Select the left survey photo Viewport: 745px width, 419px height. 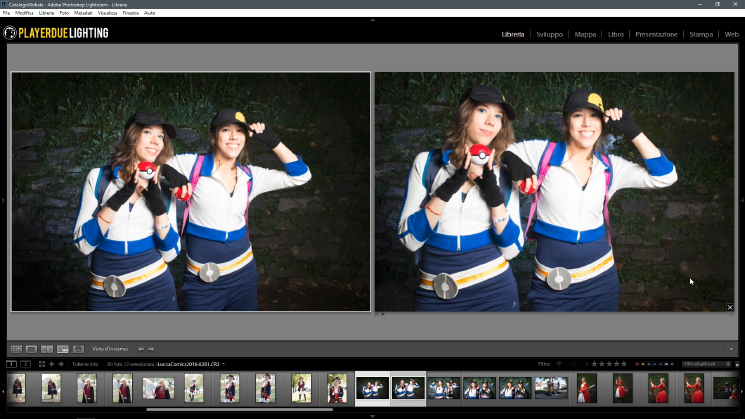tap(191, 192)
